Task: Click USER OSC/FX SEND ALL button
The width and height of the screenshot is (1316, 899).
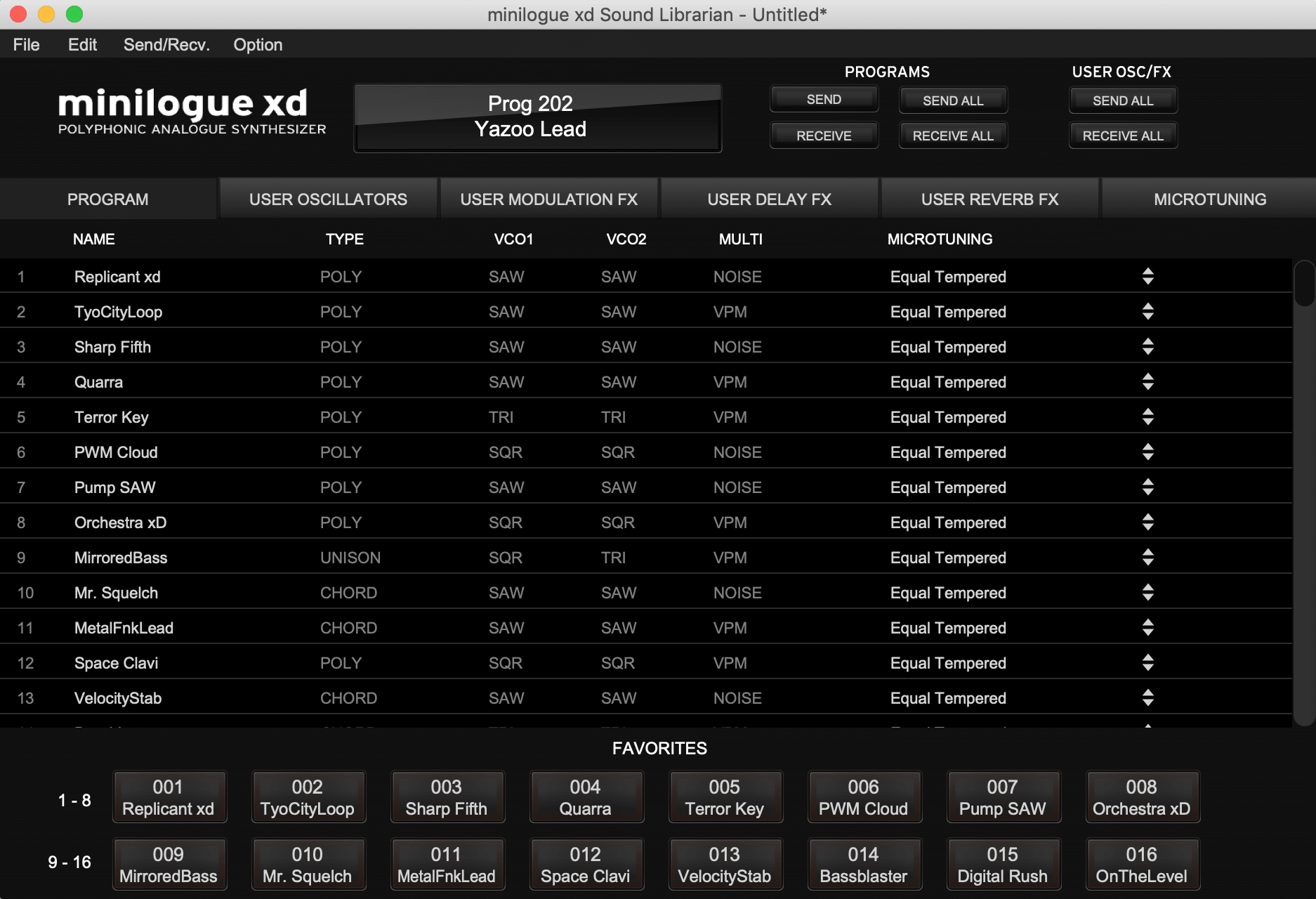Action: click(1123, 100)
